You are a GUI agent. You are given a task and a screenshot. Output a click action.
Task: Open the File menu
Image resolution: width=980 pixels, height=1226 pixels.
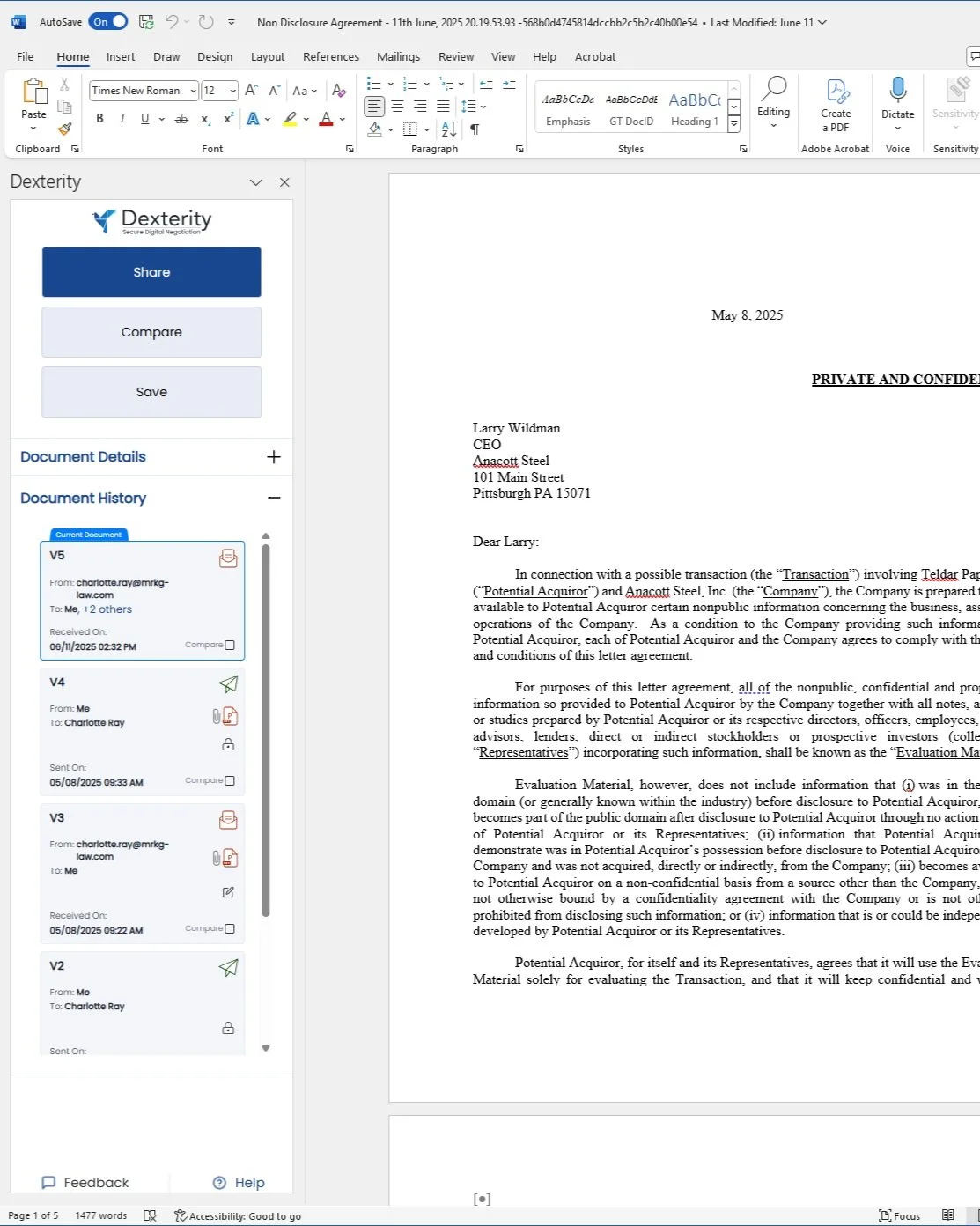click(26, 56)
